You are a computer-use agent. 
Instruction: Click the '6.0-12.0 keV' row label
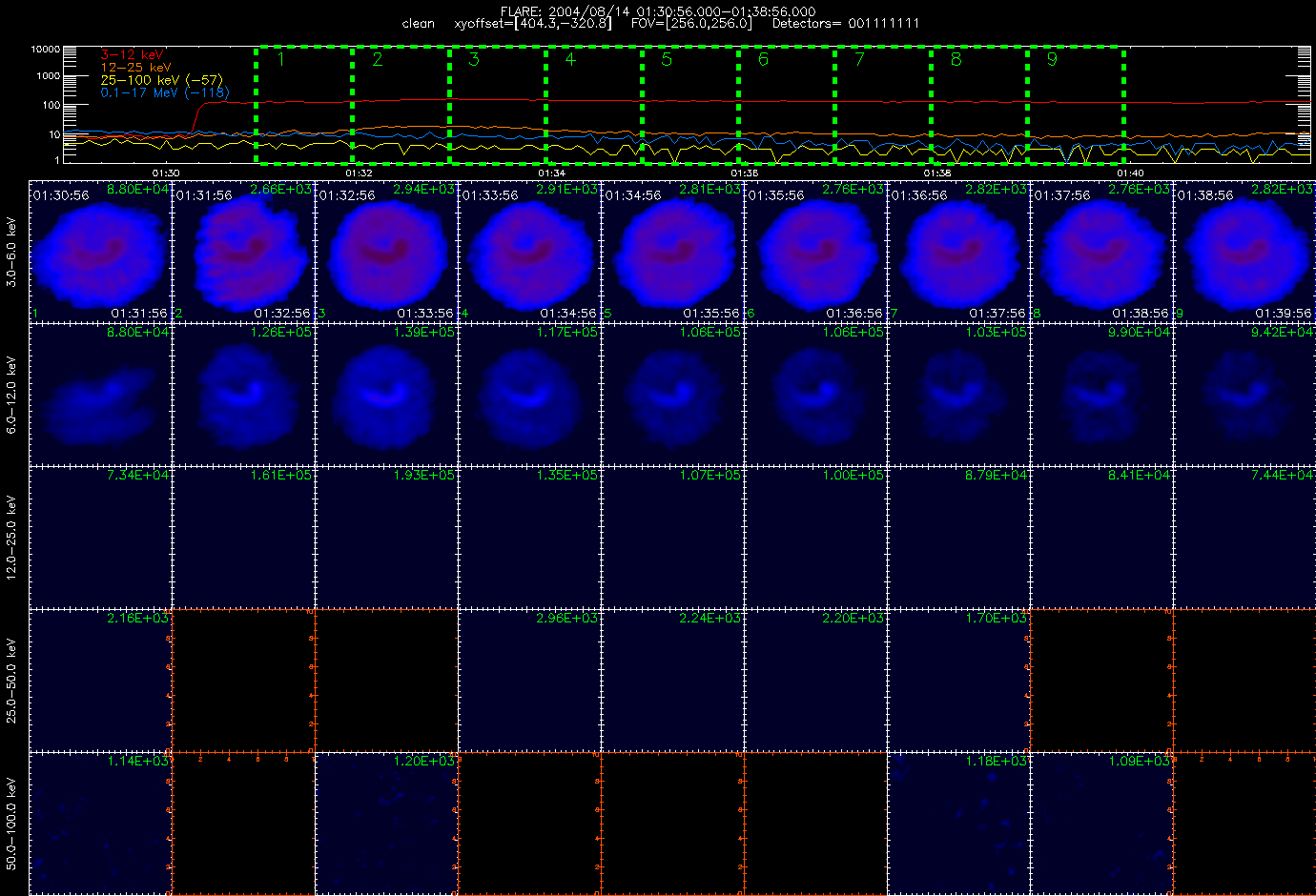pos(11,396)
